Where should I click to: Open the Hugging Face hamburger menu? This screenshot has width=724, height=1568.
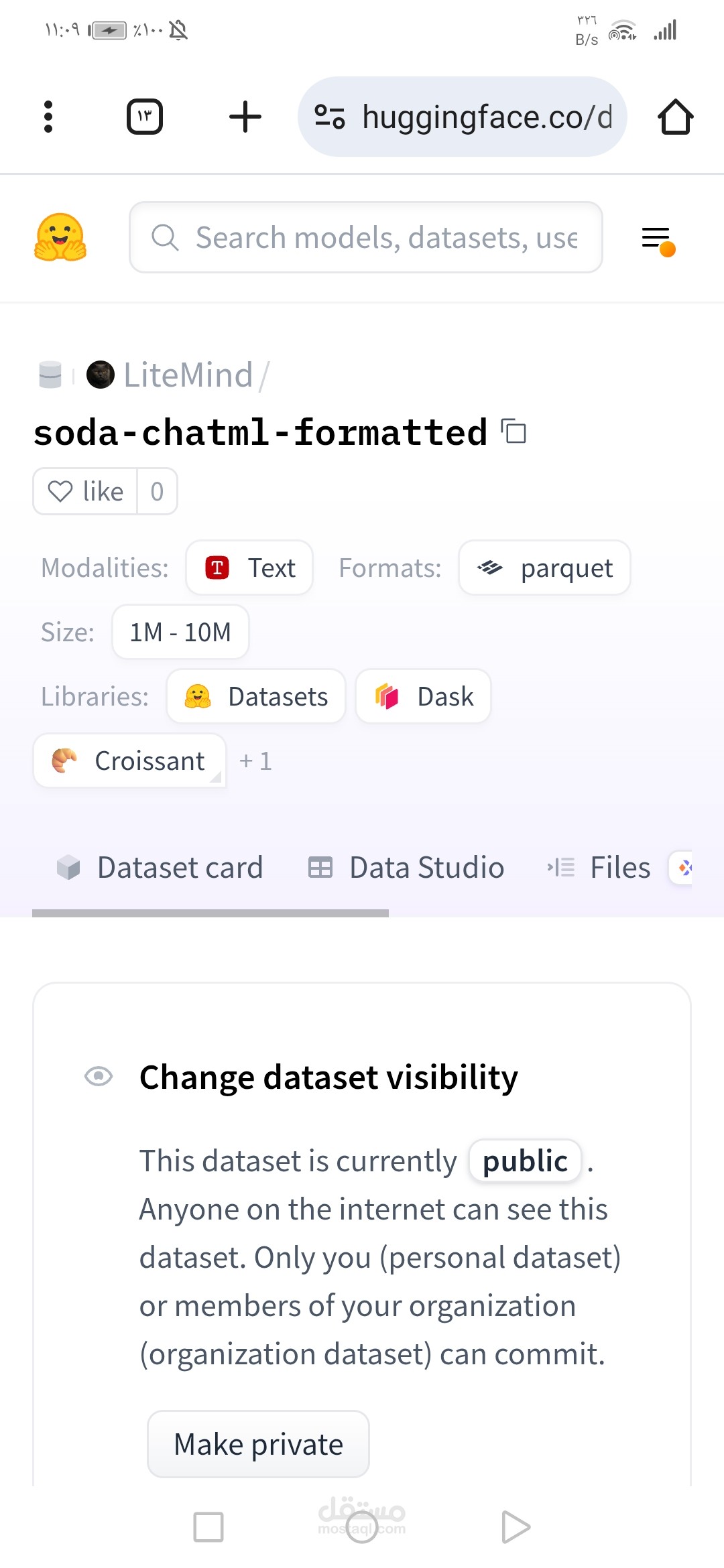tap(657, 239)
